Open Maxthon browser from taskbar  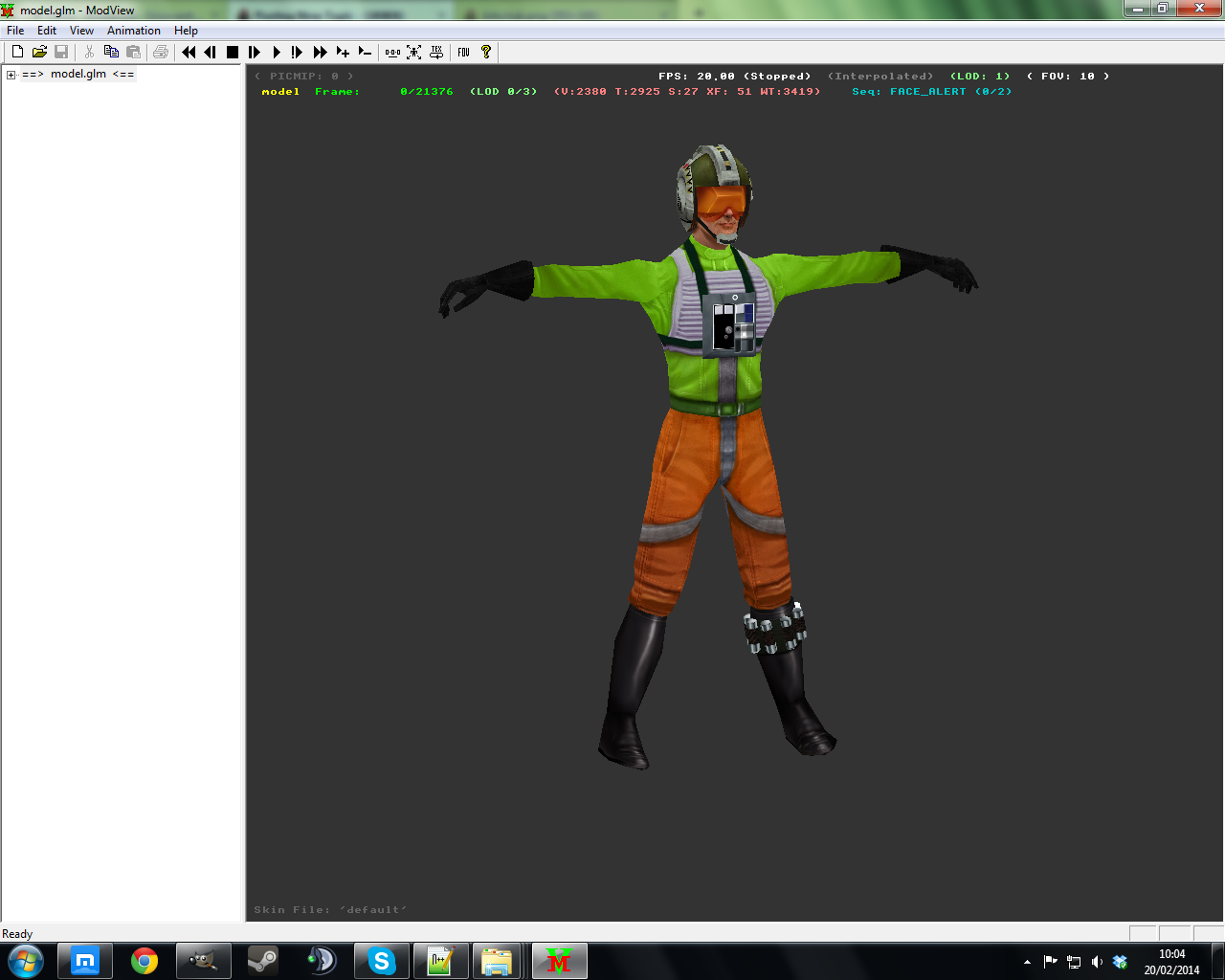point(85,961)
